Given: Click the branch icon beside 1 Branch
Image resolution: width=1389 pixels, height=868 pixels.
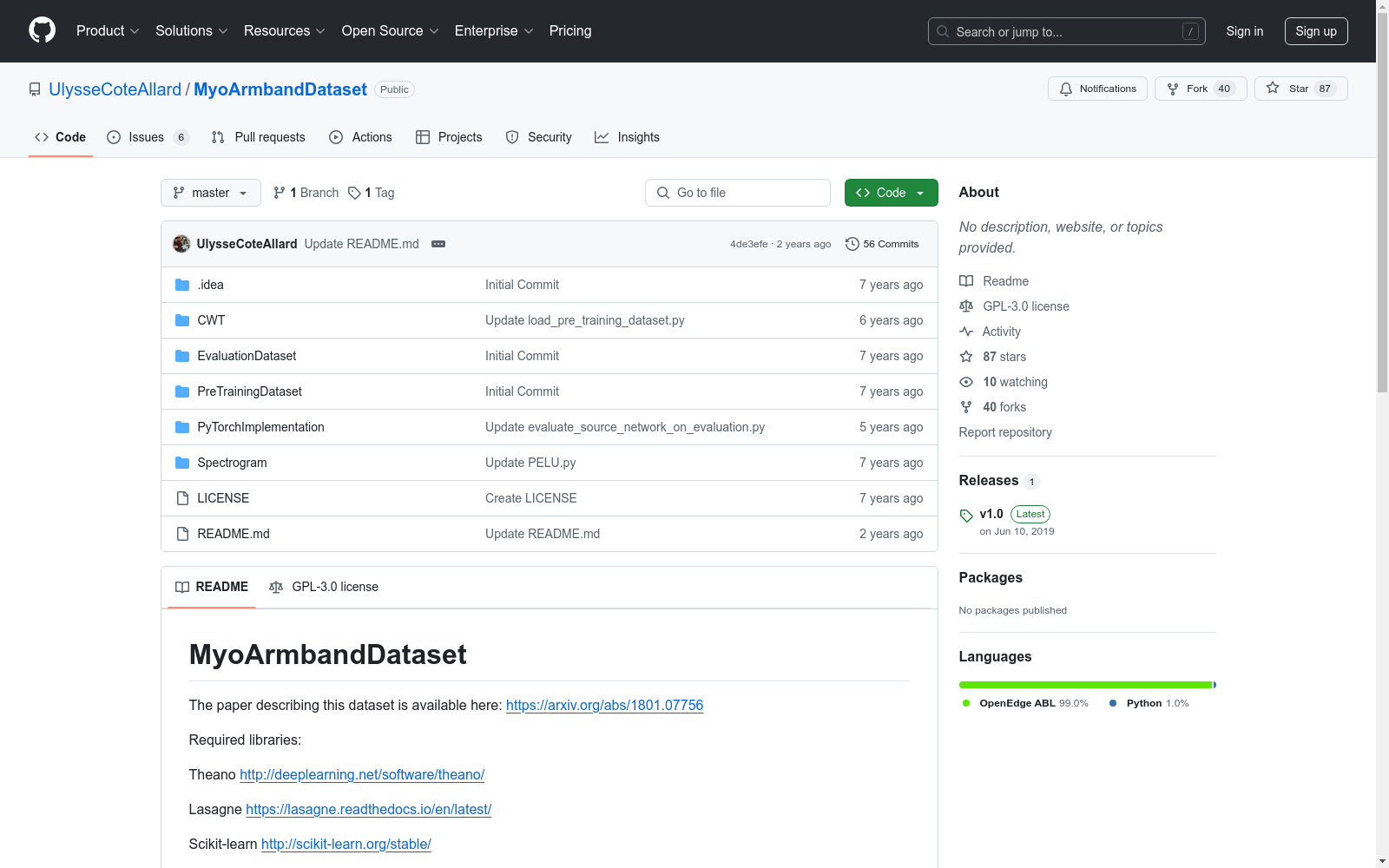Looking at the screenshot, I should [280, 193].
